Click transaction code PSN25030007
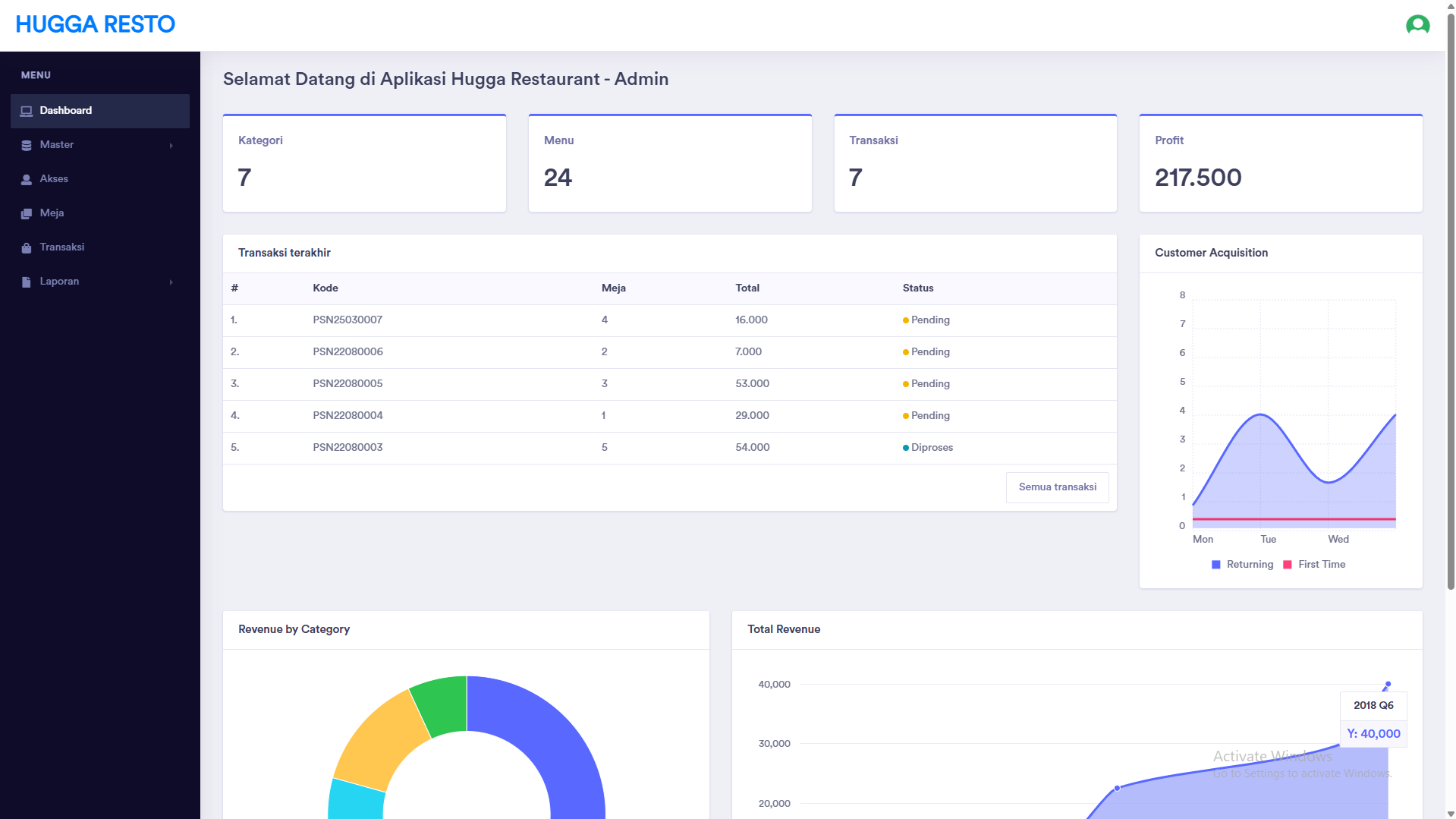 pyautogui.click(x=347, y=320)
